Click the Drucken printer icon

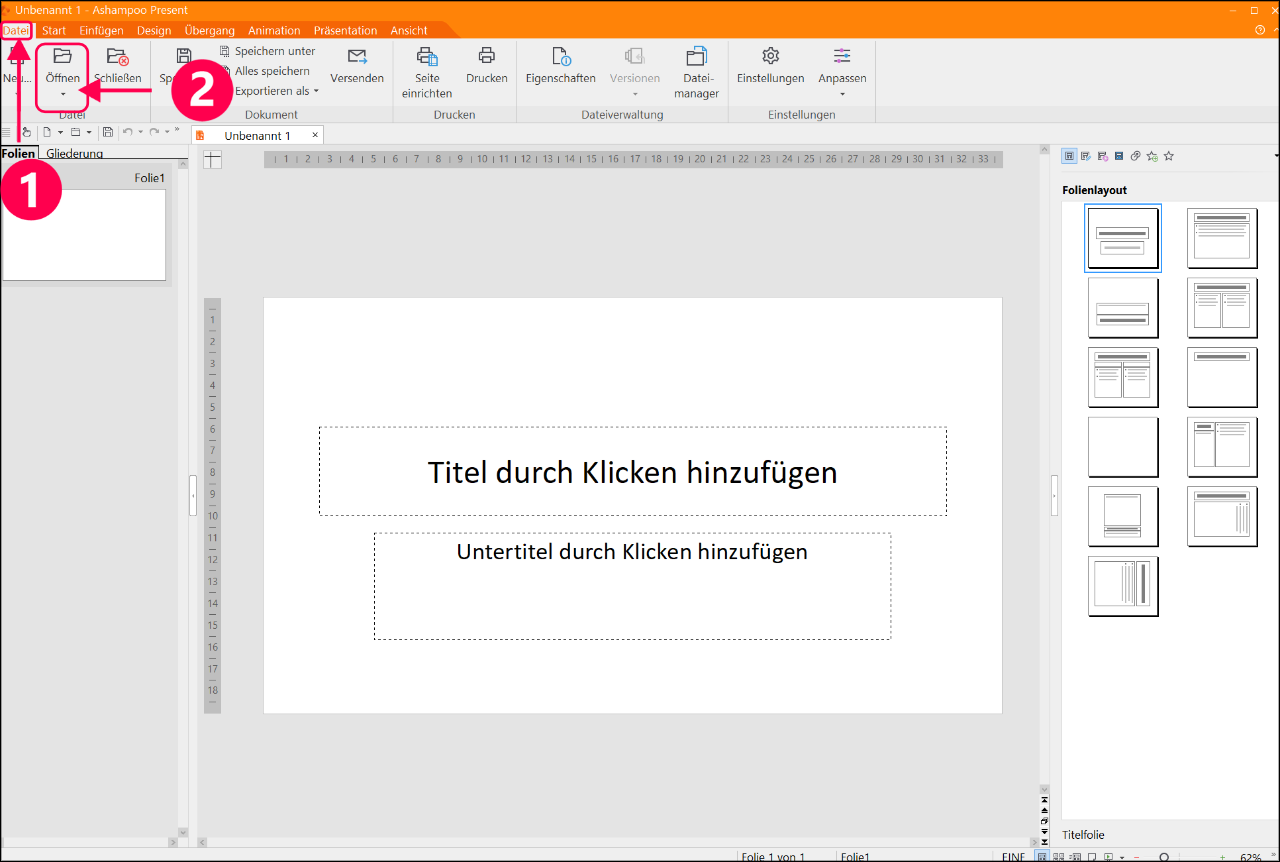pos(487,56)
